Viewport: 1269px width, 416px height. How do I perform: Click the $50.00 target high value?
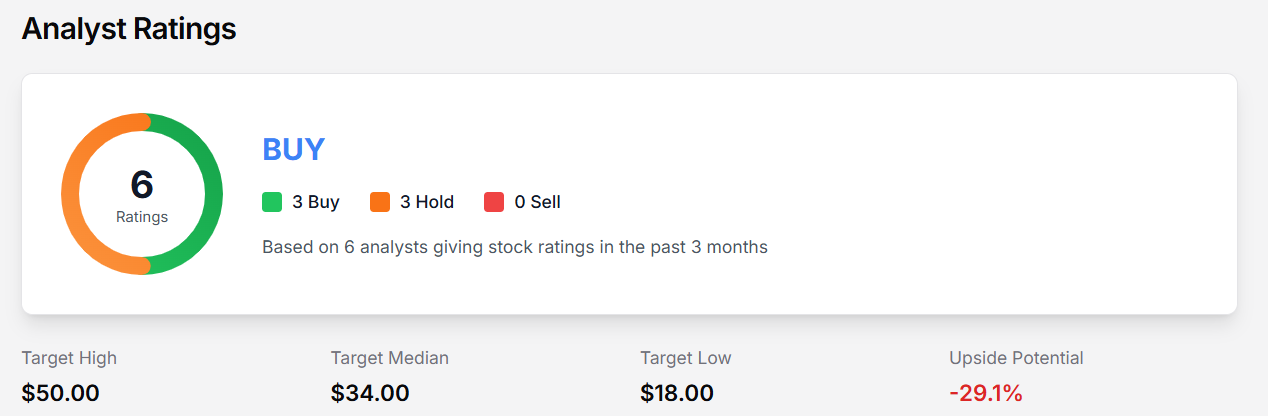(61, 393)
